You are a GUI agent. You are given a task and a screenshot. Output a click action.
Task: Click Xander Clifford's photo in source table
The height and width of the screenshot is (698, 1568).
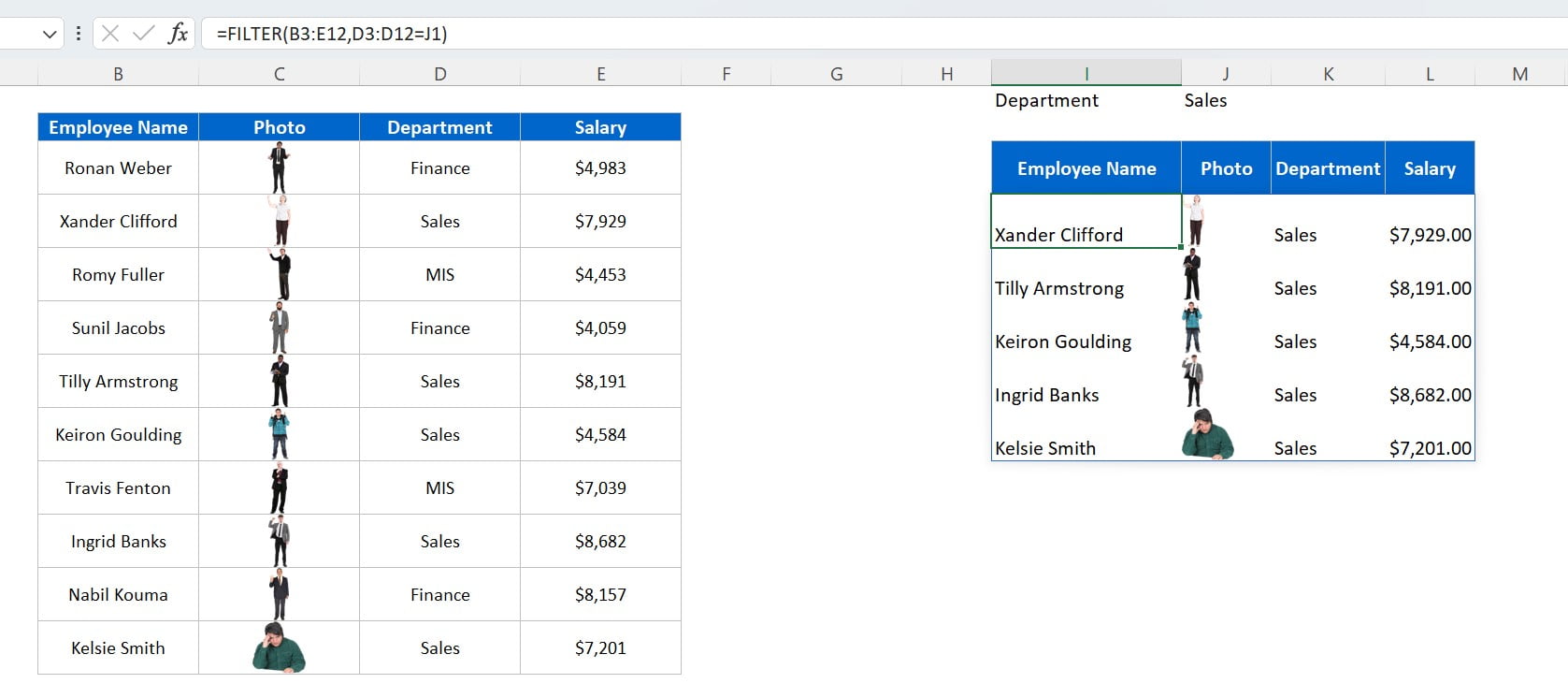click(x=280, y=221)
